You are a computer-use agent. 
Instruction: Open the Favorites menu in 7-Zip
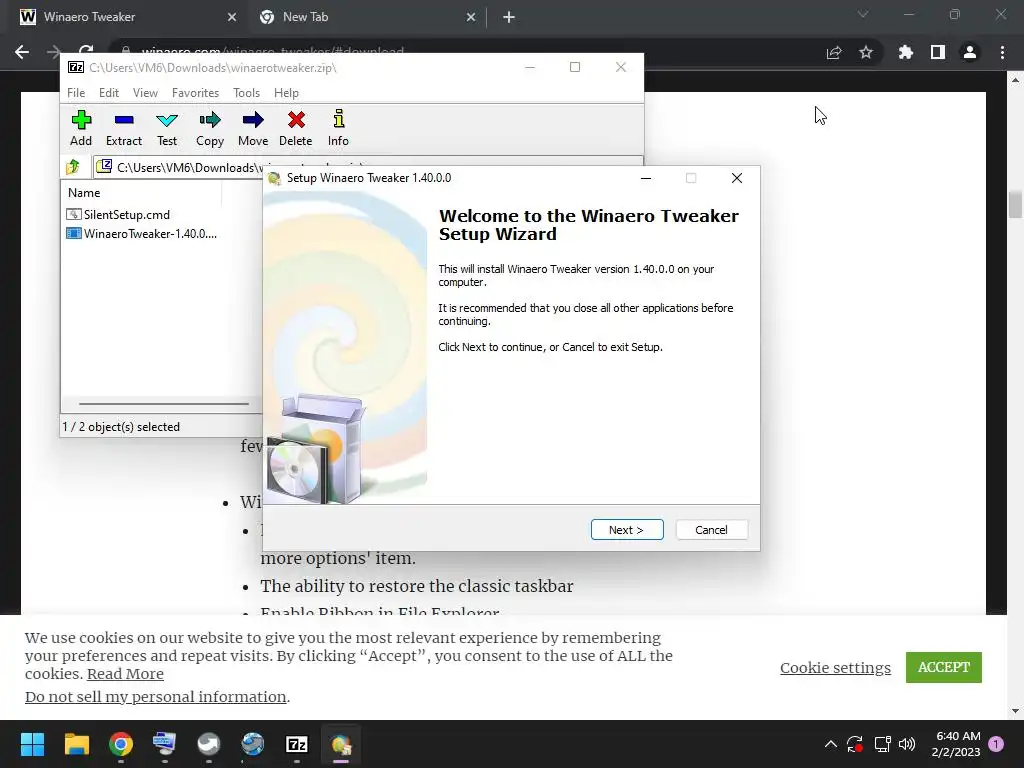coord(195,93)
